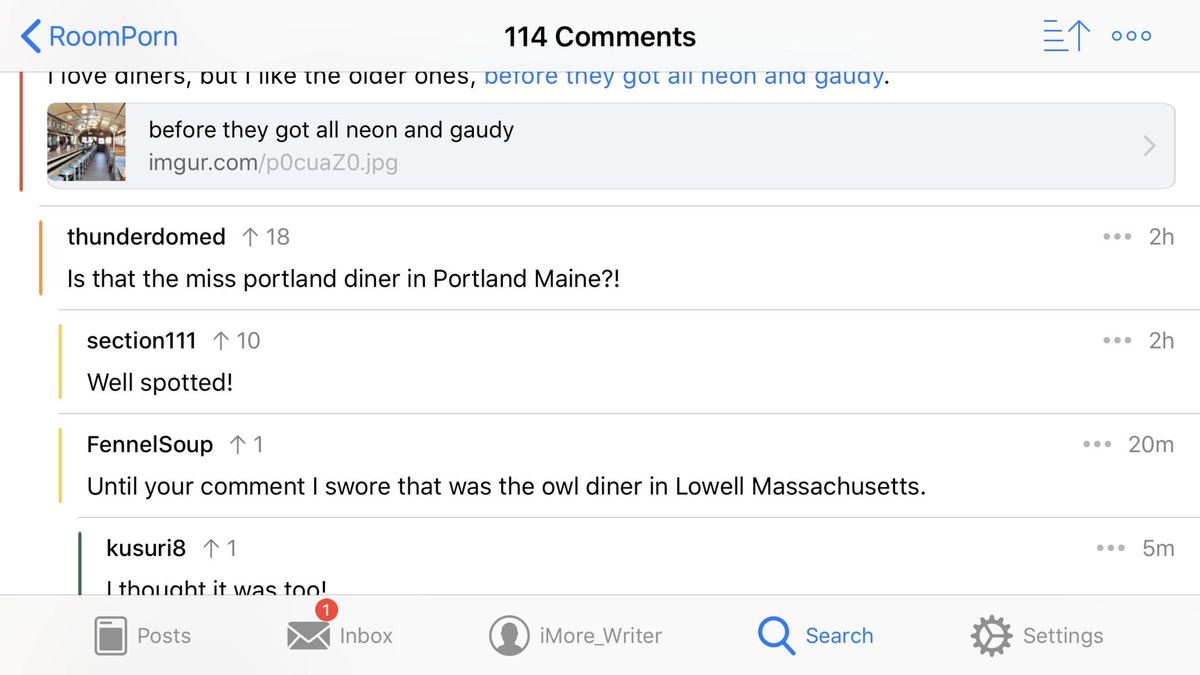Image resolution: width=1200 pixels, height=675 pixels.
Task: Tap the Search magnifier icon
Action: point(775,635)
